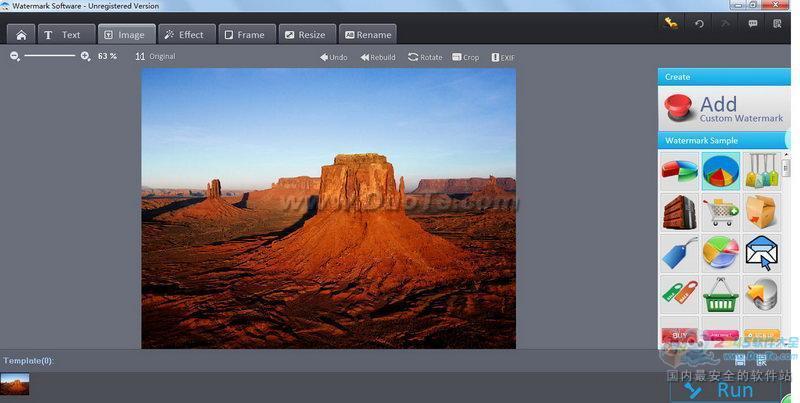Click the zoom level slider track
This screenshot has height=403, width=800.
tap(50, 56)
